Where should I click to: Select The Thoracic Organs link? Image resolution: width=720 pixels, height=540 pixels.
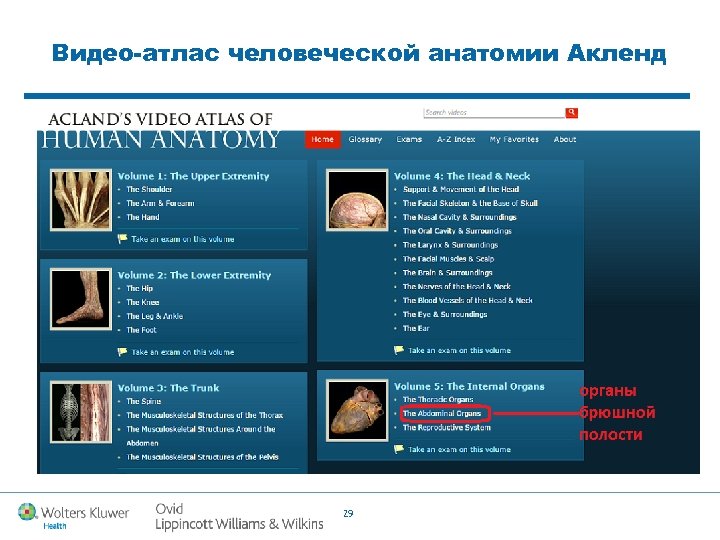(x=438, y=399)
